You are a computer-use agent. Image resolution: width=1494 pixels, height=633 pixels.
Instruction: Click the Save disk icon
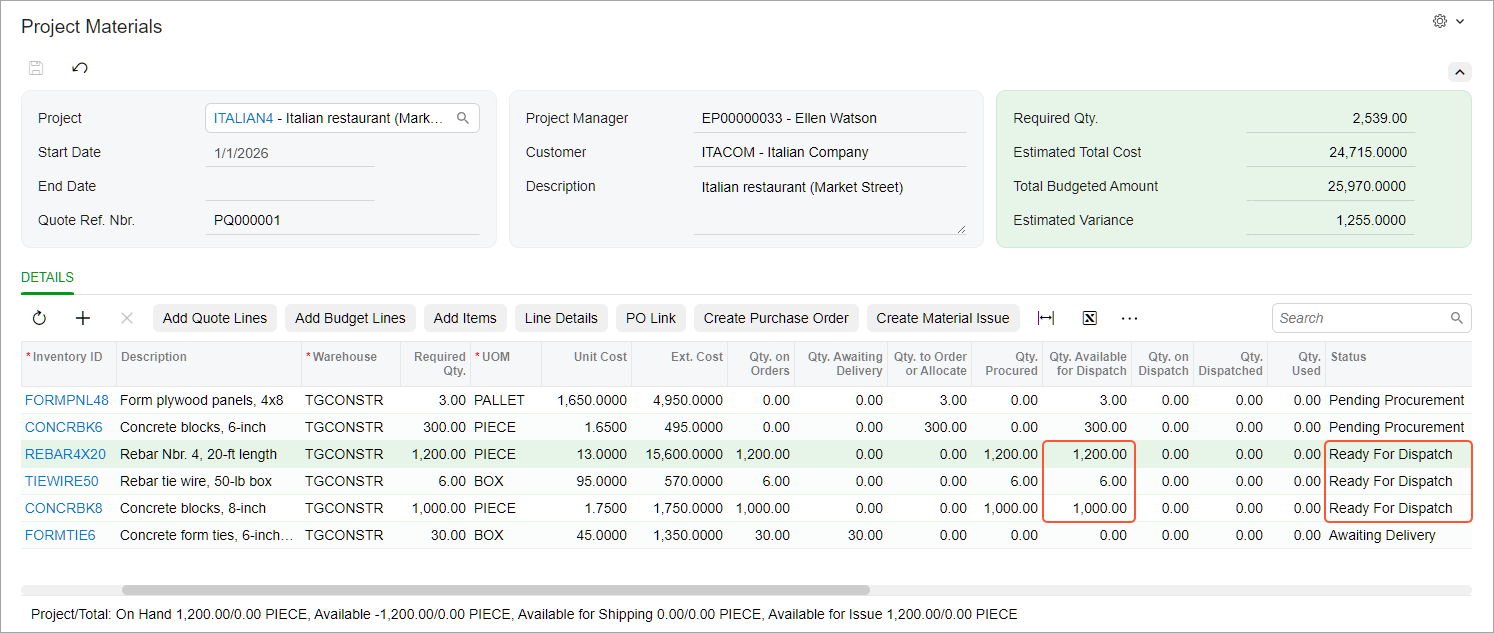pos(36,68)
